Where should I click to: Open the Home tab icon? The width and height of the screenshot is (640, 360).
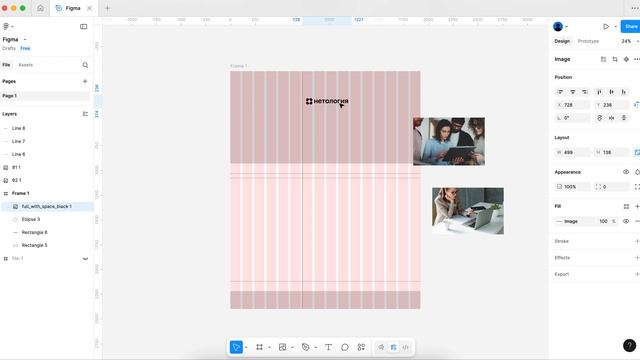[40, 8]
